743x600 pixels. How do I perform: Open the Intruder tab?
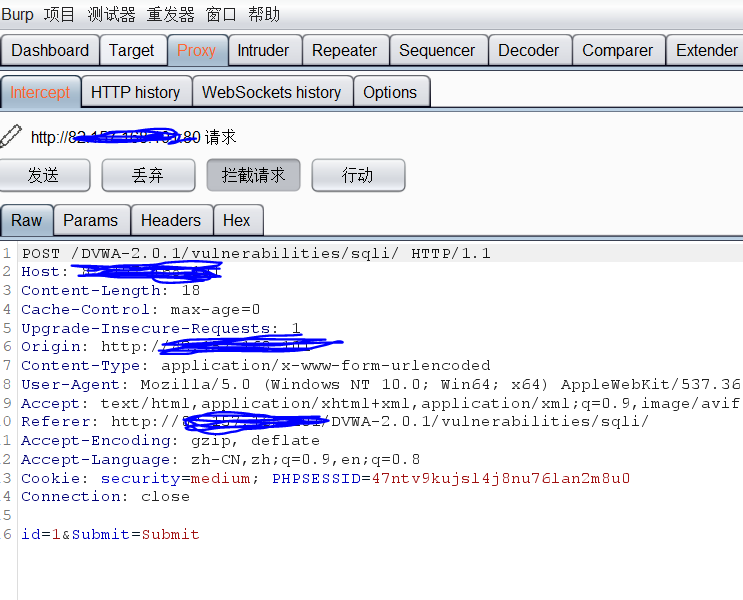click(x=263, y=50)
